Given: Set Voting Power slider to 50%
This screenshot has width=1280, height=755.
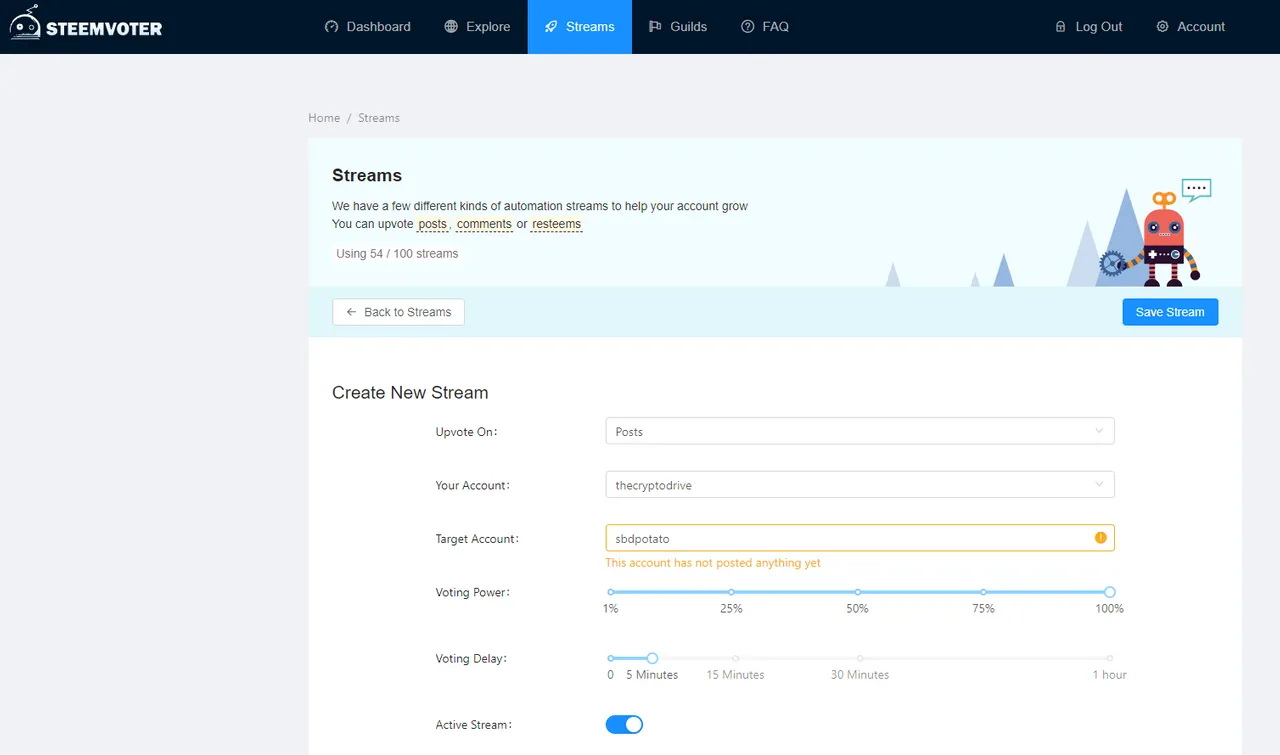Looking at the screenshot, I should (858, 592).
